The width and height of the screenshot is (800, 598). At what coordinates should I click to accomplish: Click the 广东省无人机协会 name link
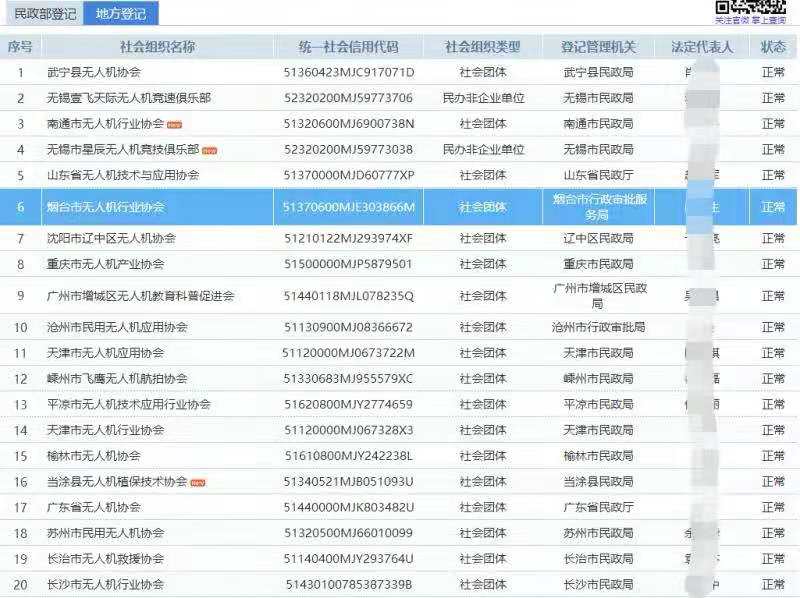pyautogui.click(x=94, y=507)
